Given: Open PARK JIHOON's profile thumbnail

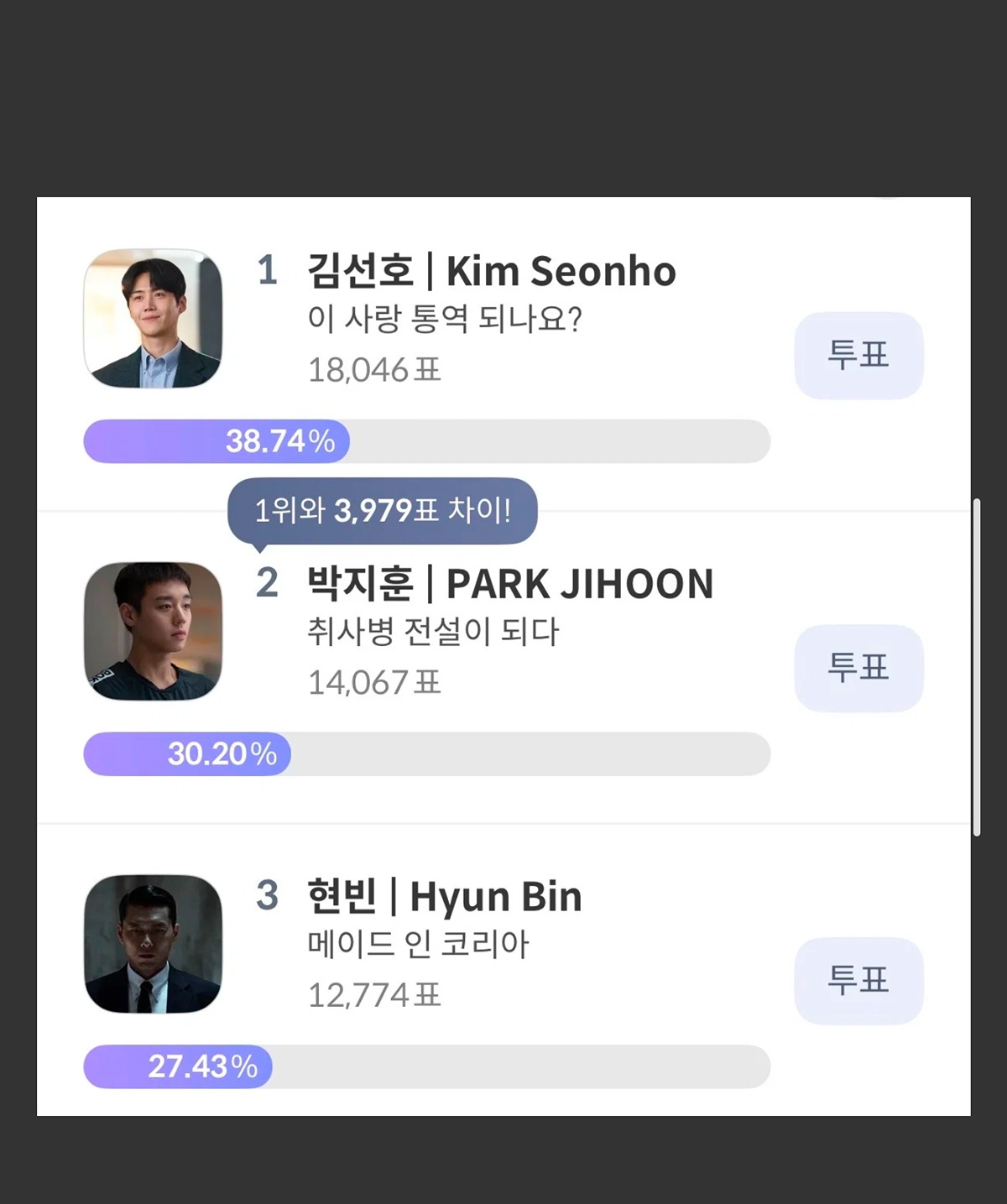Looking at the screenshot, I should pyautogui.click(x=153, y=631).
